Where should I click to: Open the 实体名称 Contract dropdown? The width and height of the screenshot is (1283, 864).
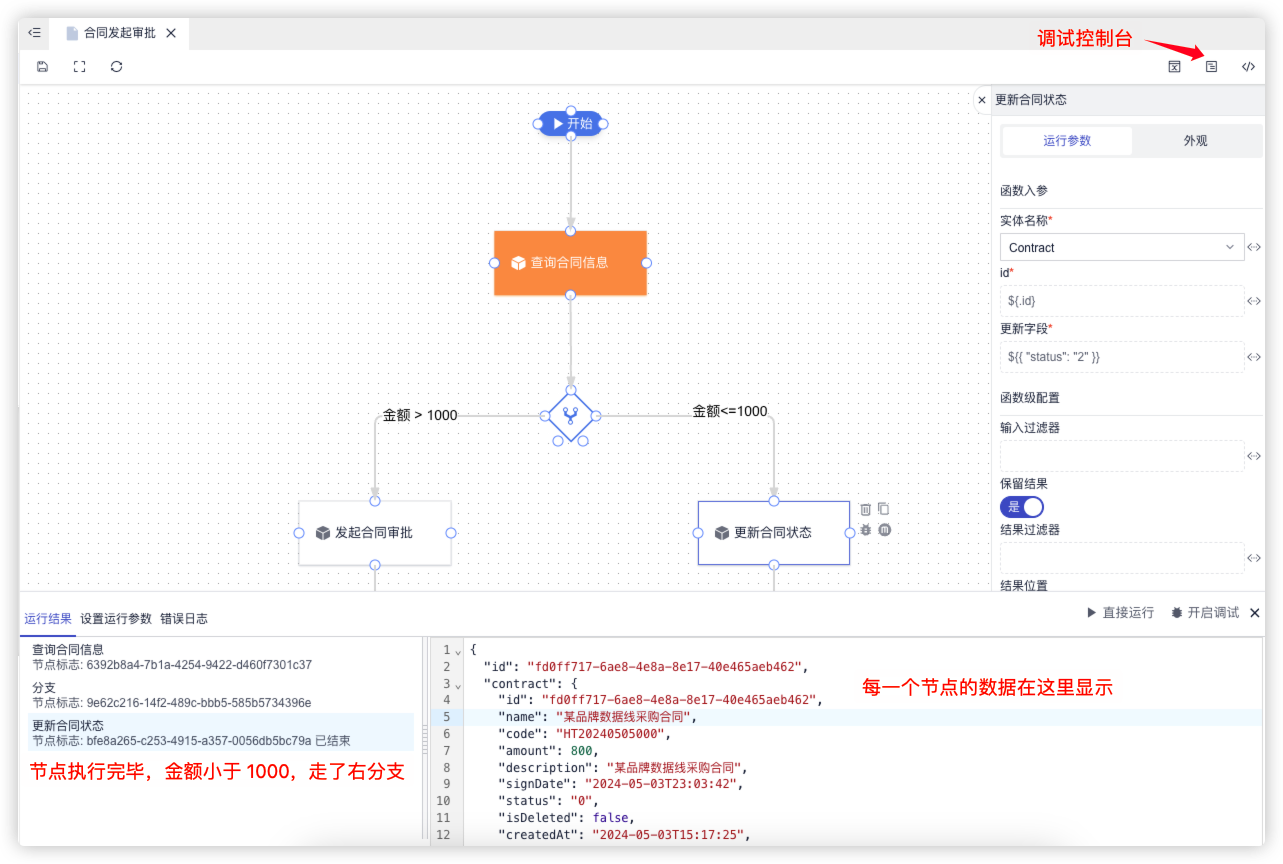(1121, 247)
